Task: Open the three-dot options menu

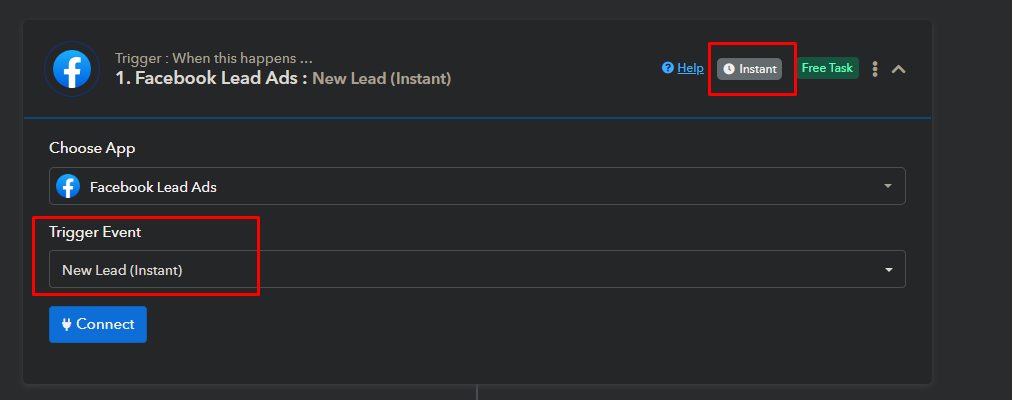Action: pos(875,68)
